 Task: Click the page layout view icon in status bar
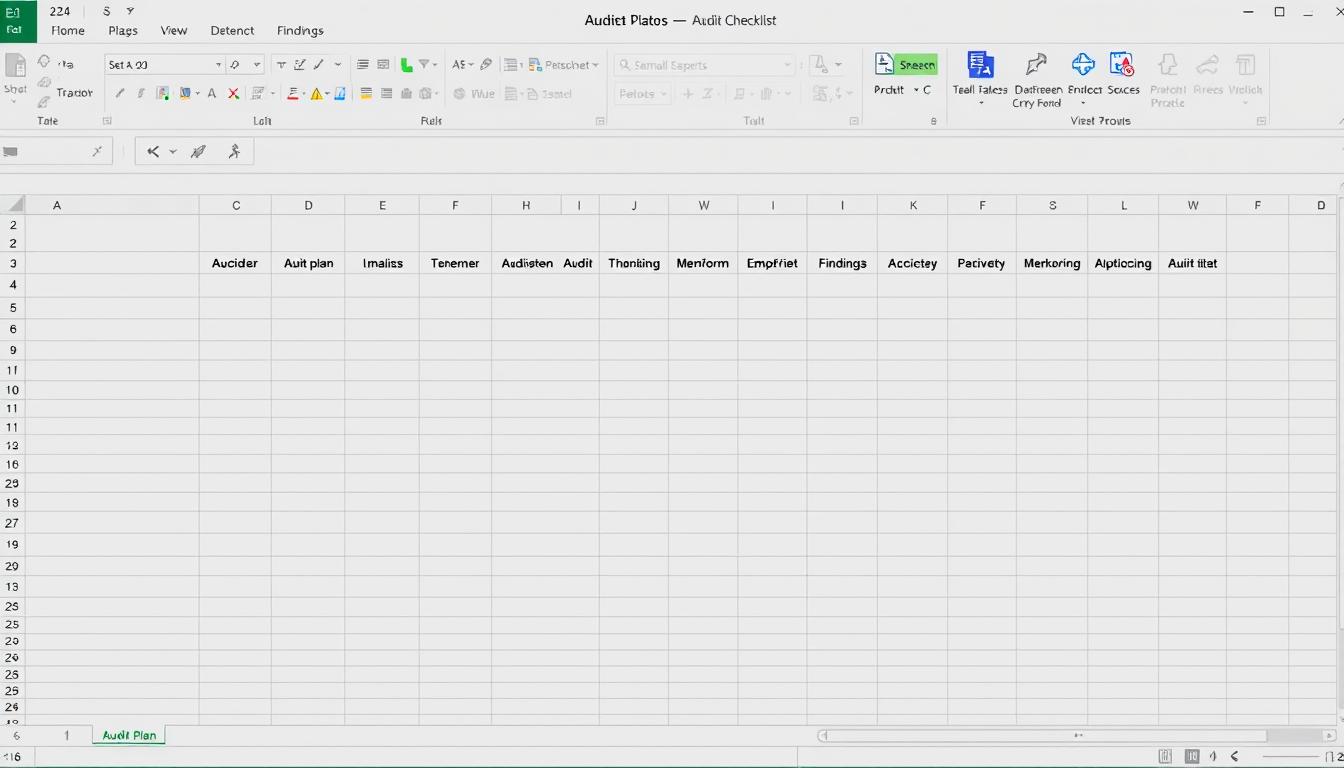point(1192,757)
